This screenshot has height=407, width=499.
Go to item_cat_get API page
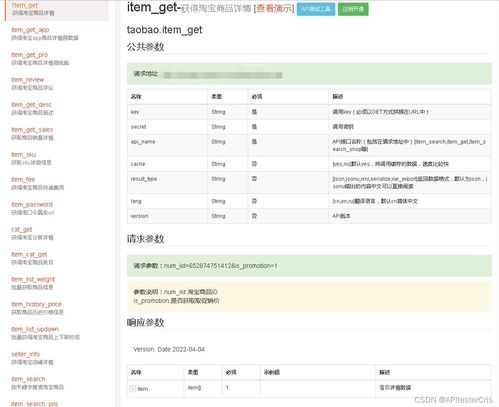(29, 254)
